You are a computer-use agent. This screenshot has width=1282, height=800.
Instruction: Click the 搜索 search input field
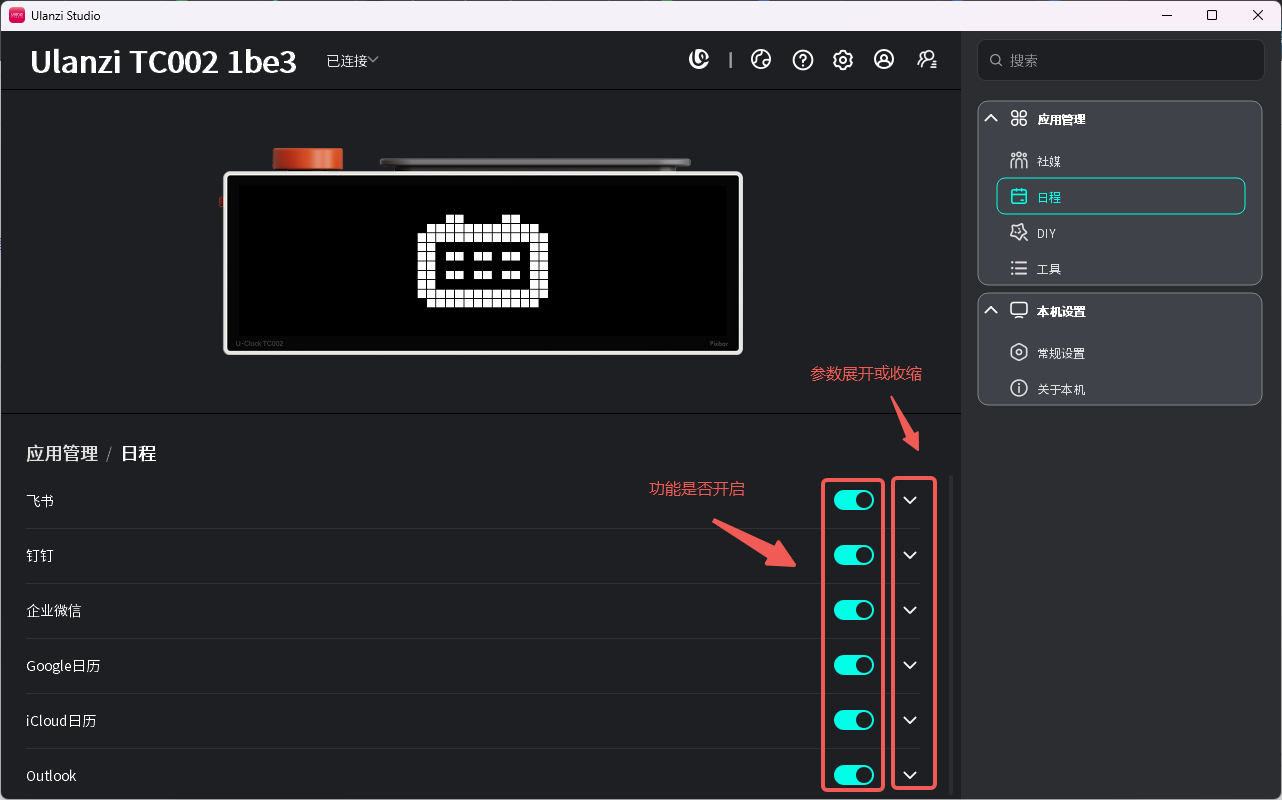1121,60
